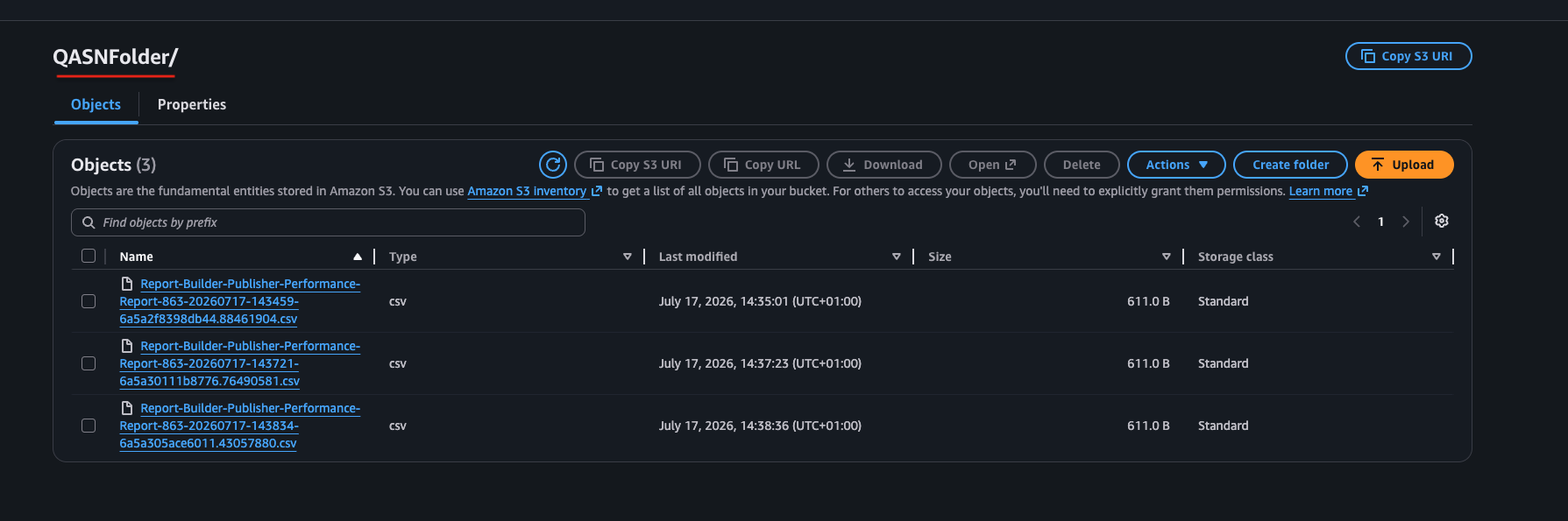Click date July 17, 2026, 14:38:36
Image resolution: width=1568 pixels, height=521 pixels.
(x=760, y=426)
